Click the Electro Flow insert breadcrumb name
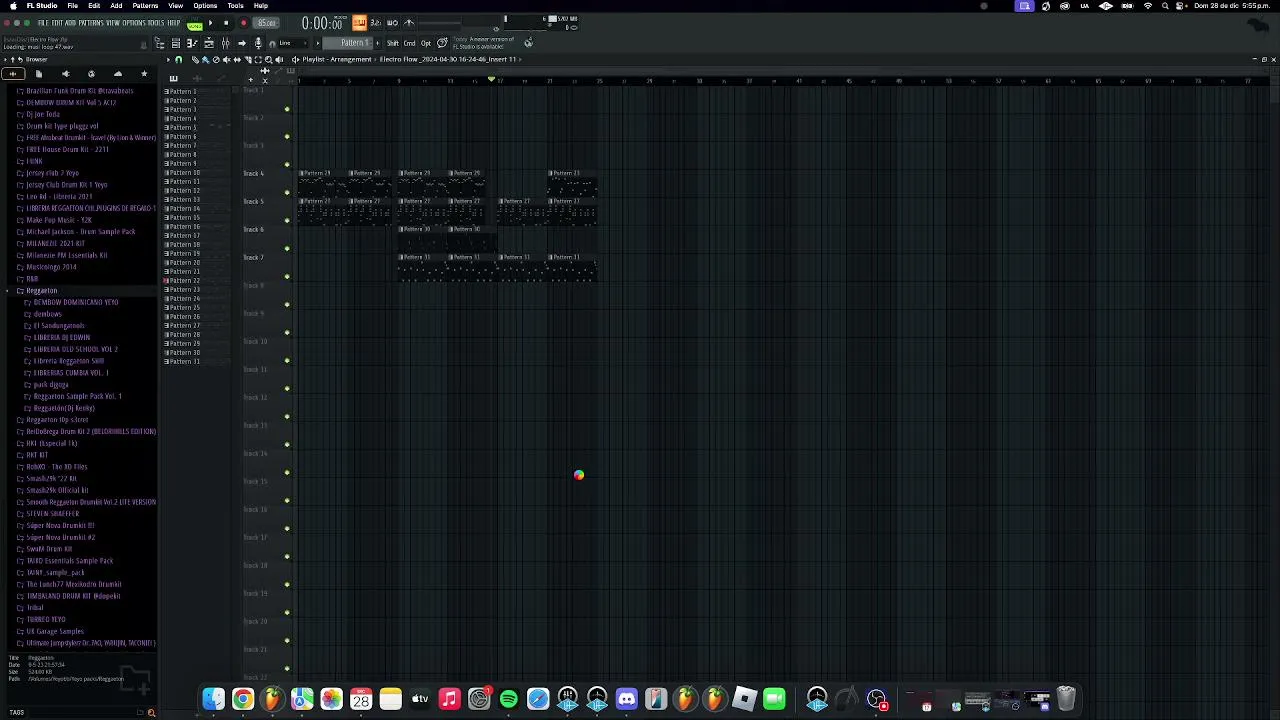 coord(448,59)
